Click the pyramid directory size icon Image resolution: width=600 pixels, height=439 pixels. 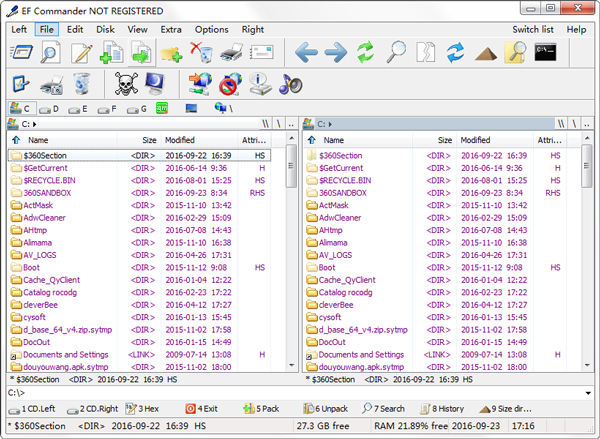[486, 54]
